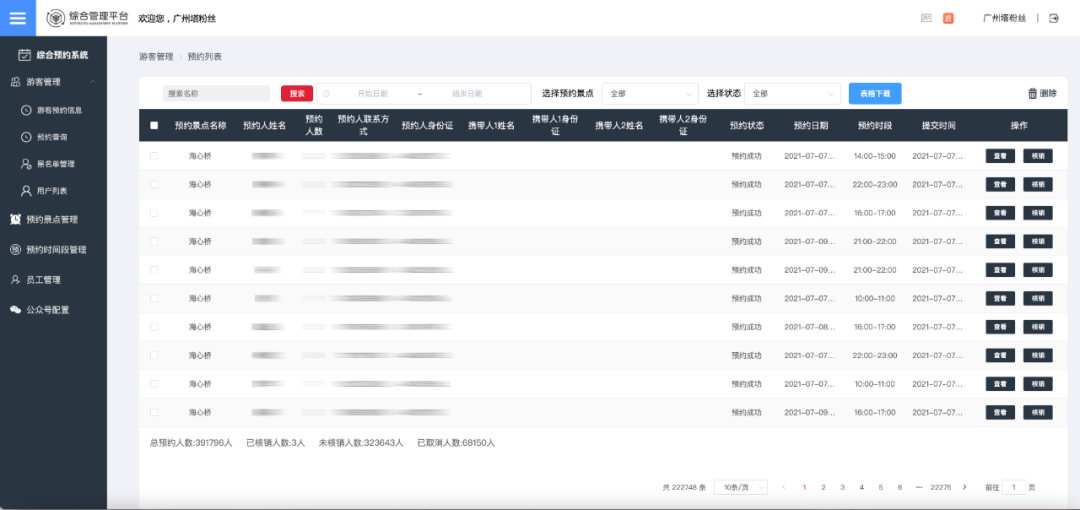Image resolution: width=1080 pixels, height=510 pixels.
Task: Open 预约时间段管理 via its round icon
Action: 15,249
